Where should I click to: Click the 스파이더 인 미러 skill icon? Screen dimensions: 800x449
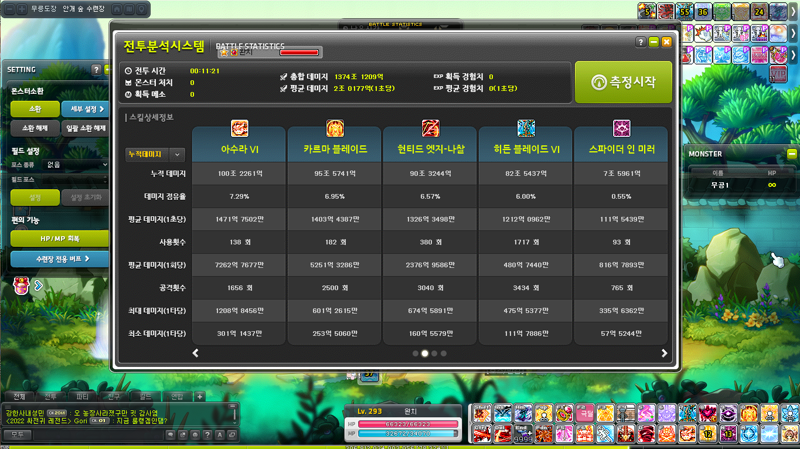[621, 129]
